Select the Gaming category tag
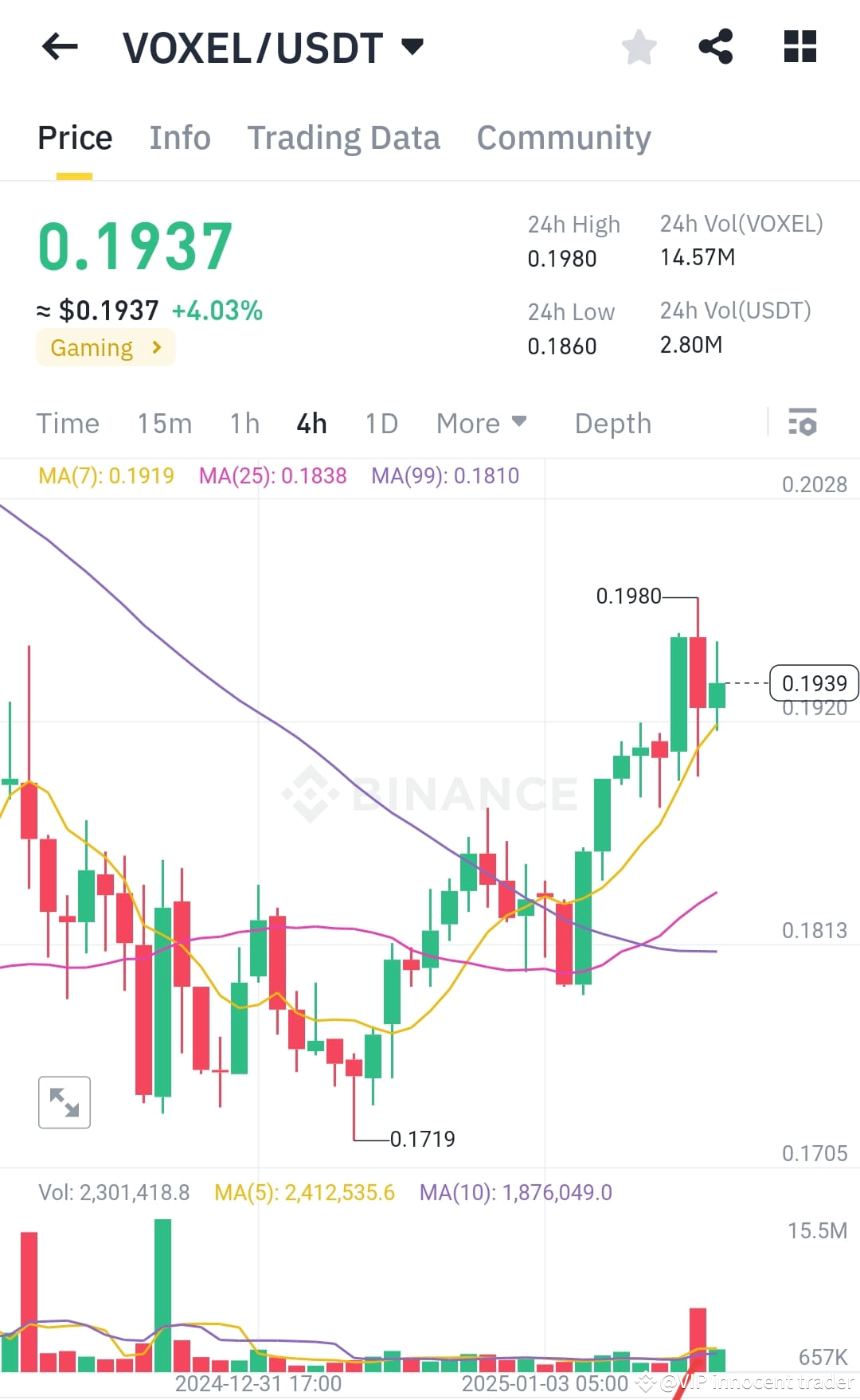The width and height of the screenshot is (860, 1400). pos(104,347)
